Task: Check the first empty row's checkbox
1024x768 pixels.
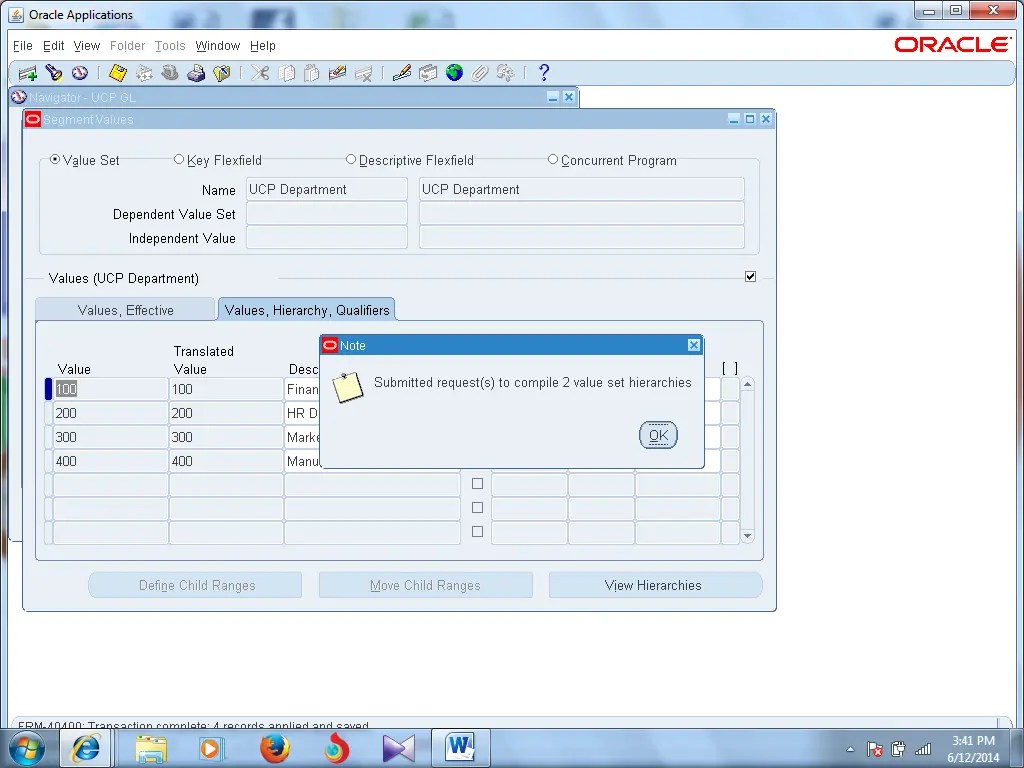Action: (x=477, y=483)
